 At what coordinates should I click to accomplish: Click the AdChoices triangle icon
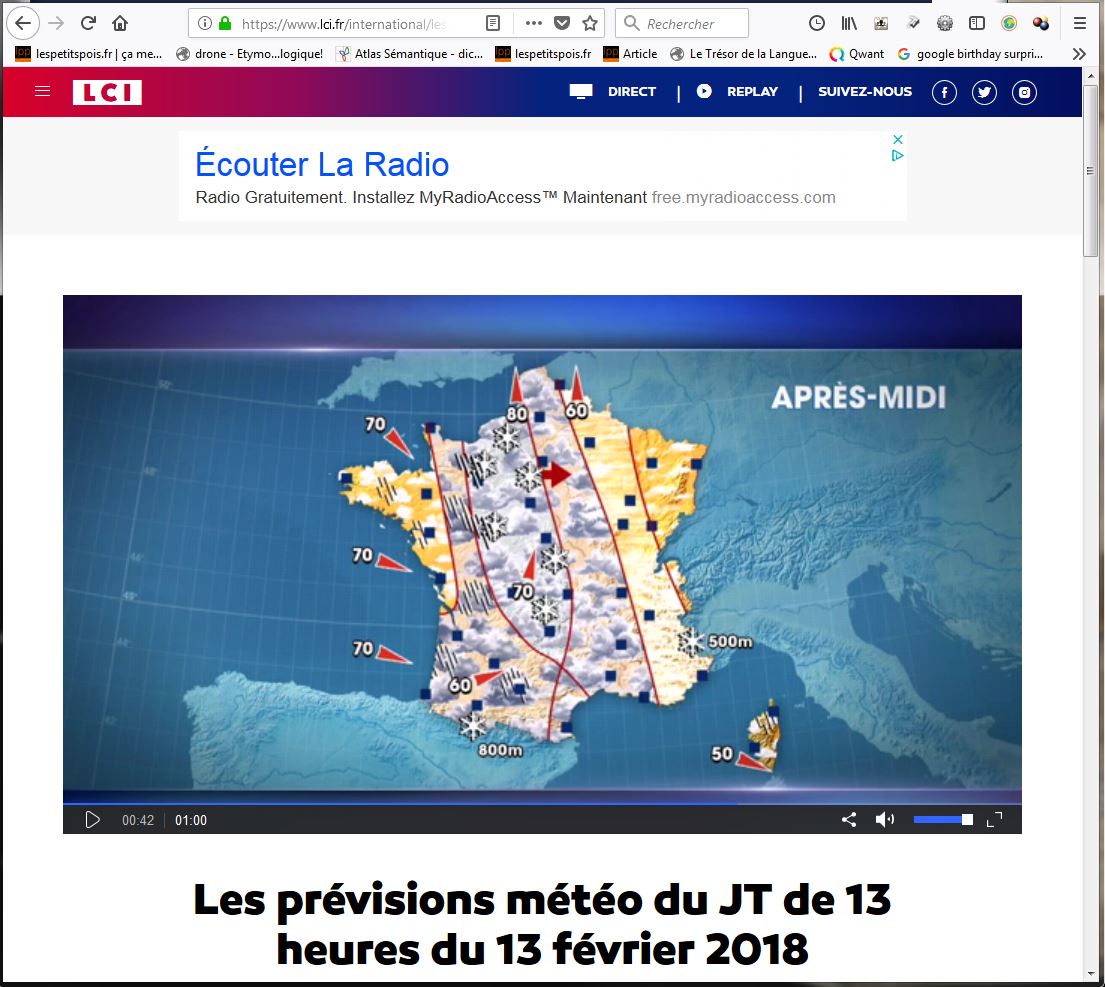[x=898, y=156]
